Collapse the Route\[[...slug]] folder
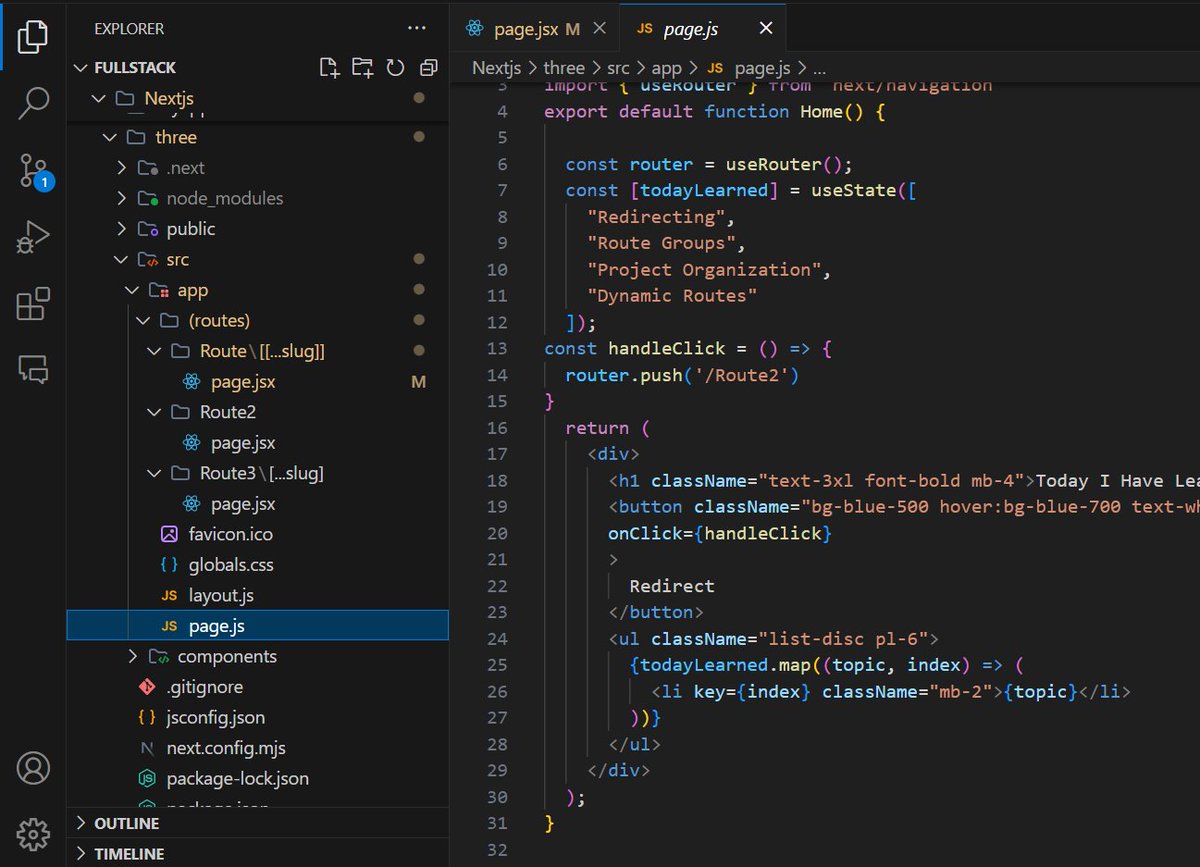Viewport: 1200px width, 867px height. tap(257, 351)
